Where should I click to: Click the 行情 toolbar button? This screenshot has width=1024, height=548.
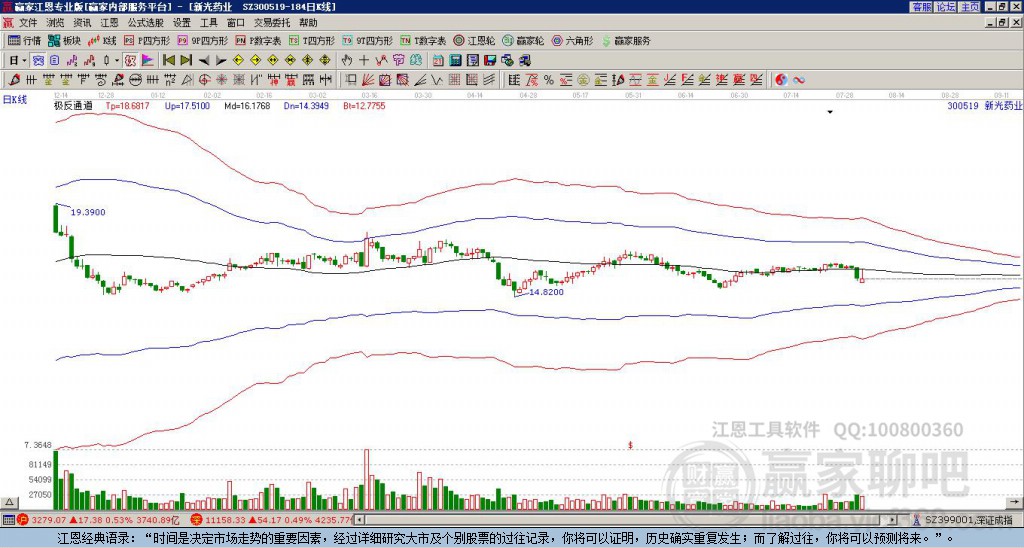click(x=24, y=40)
